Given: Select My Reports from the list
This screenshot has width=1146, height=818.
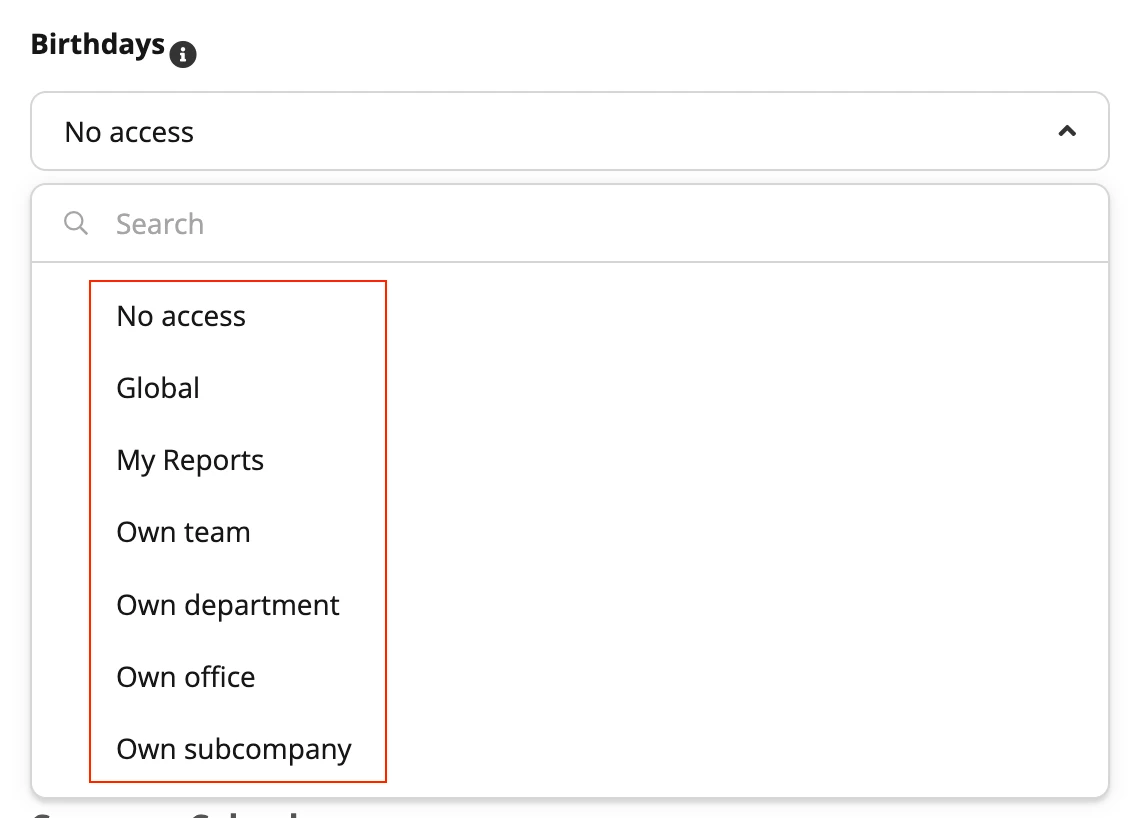Looking at the screenshot, I should [190, 461].
